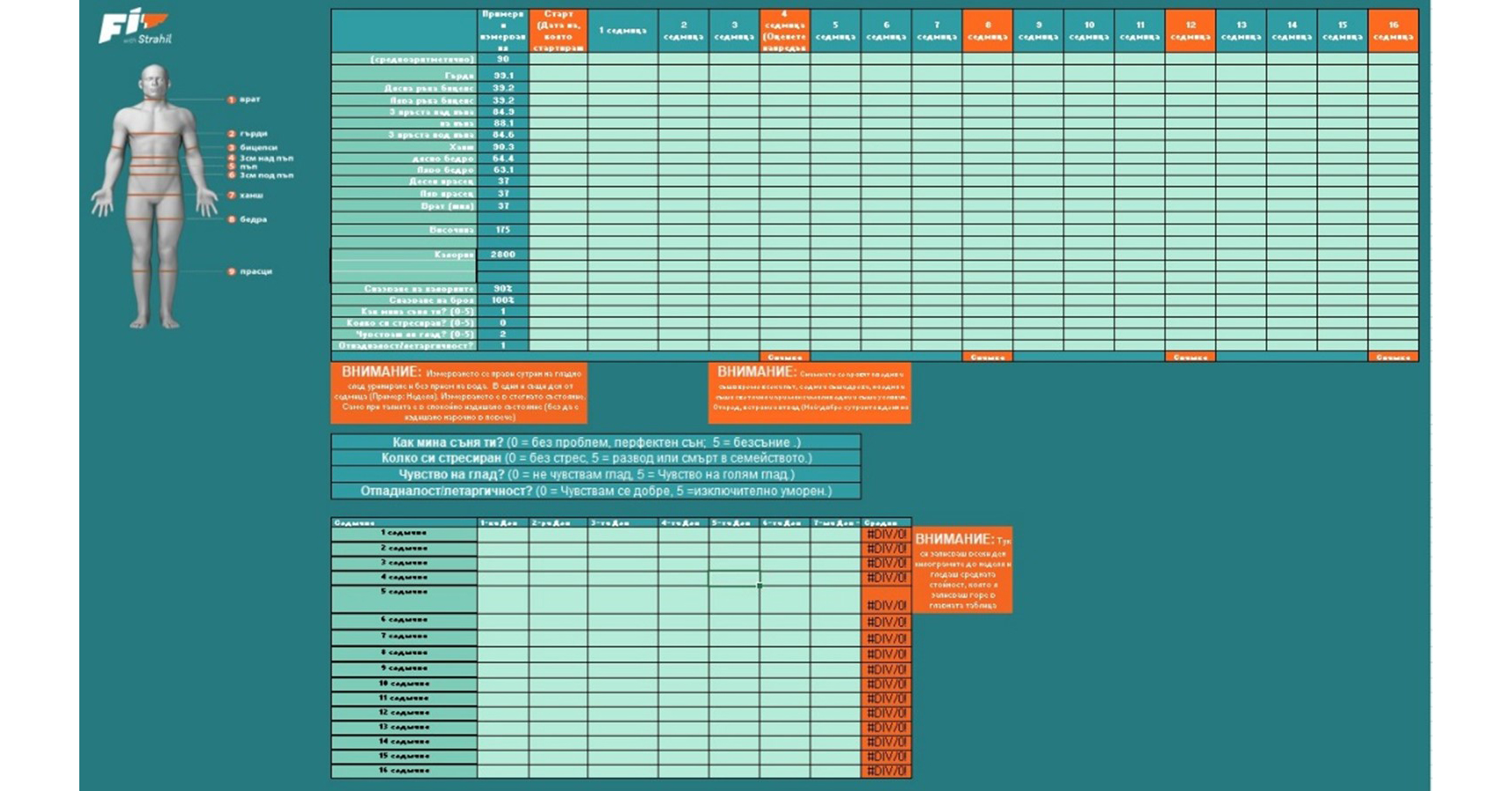The height and width of the screenshot is (791, 1512).
Task: Click the Fit with Strahil logo
Action: point(134,27)
